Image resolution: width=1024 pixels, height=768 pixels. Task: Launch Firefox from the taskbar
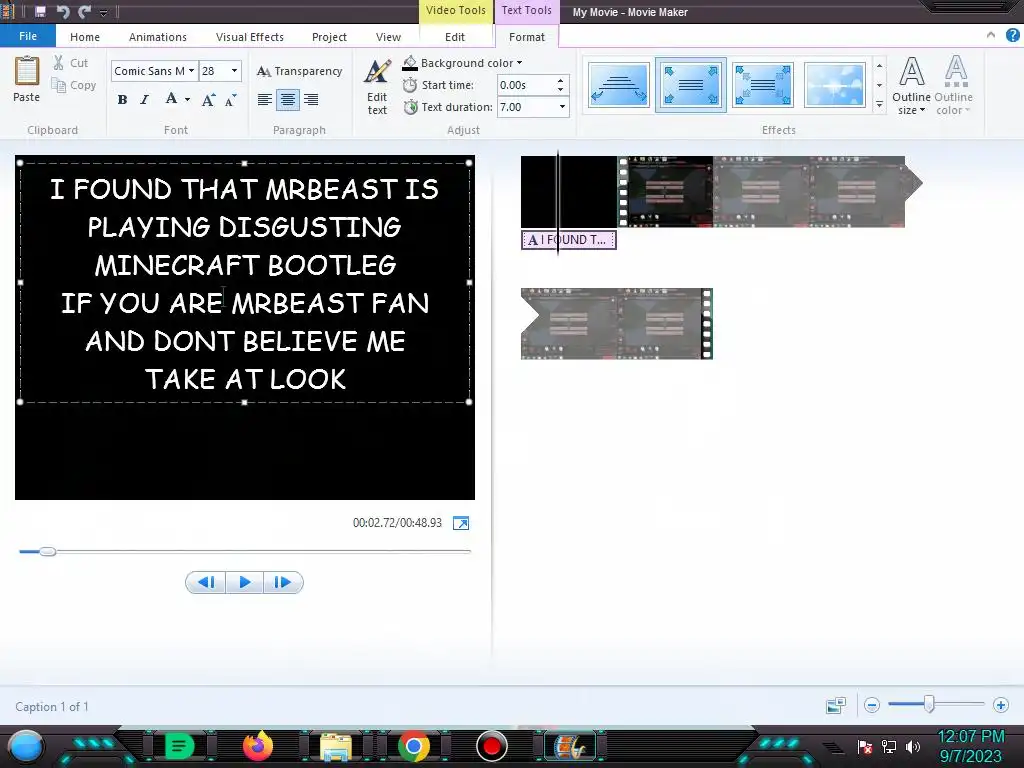tap(257, 746)
